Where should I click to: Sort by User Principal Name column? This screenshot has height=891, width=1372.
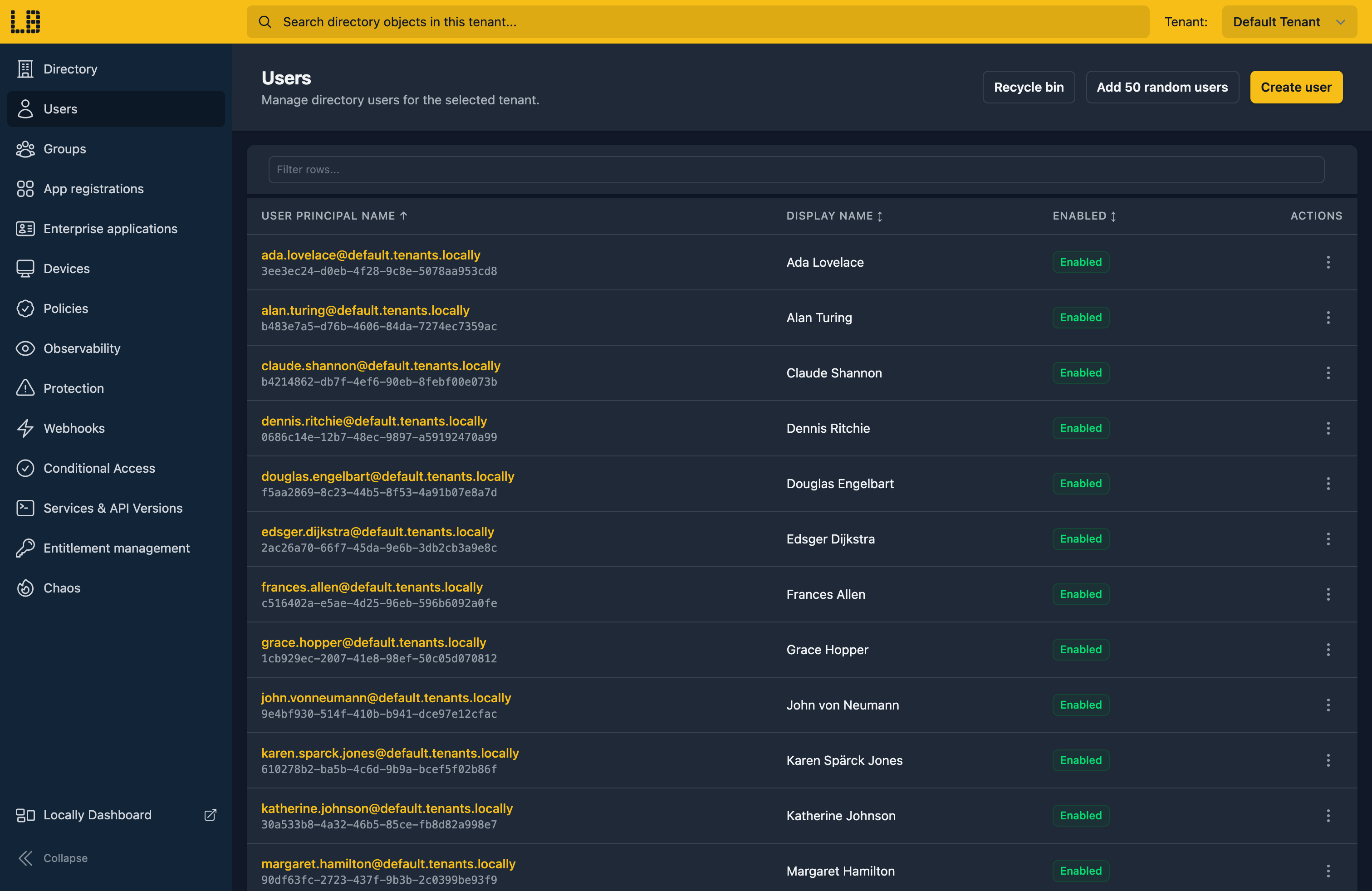(x=334, y=215)
